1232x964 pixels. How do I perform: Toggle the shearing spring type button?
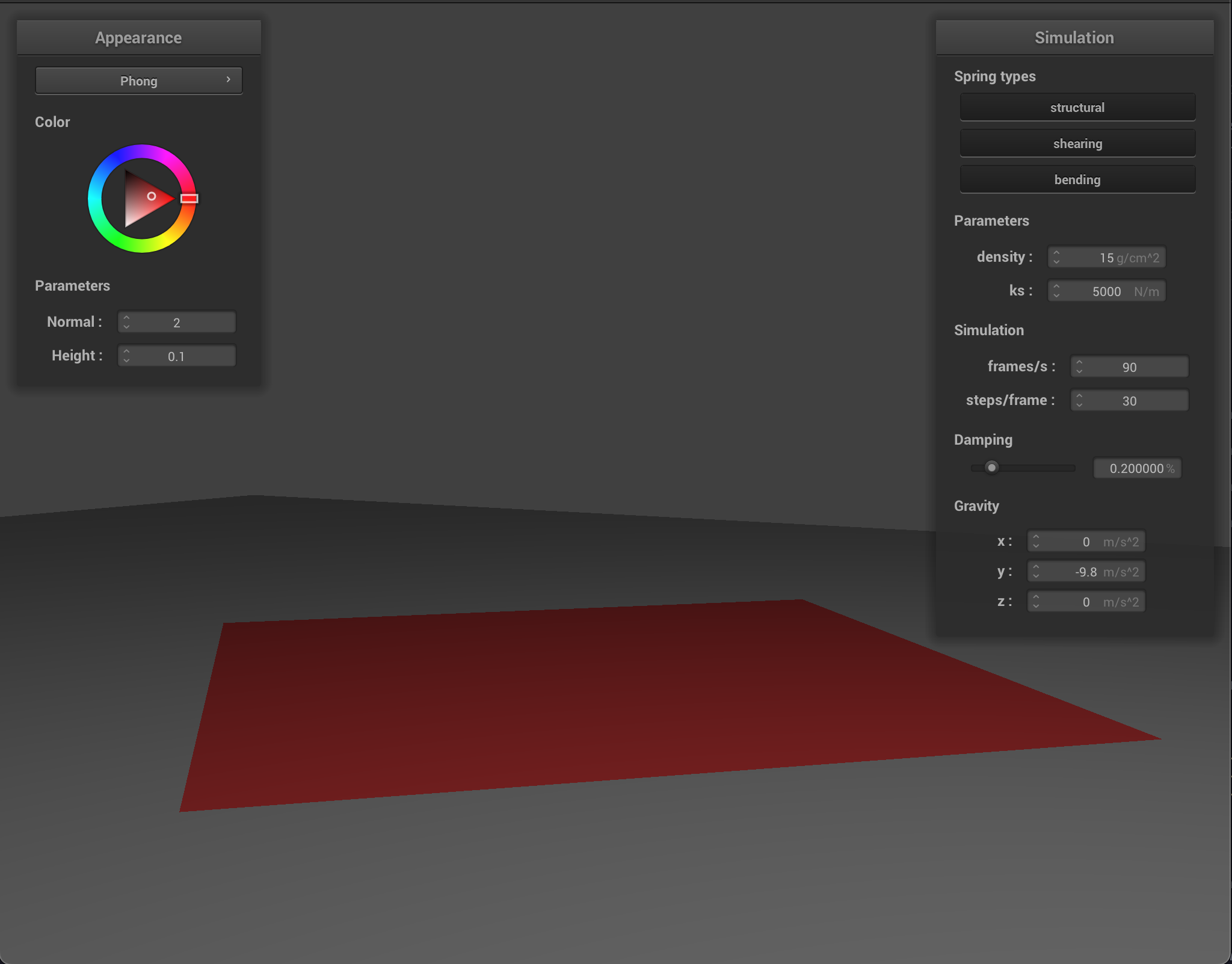[x=1077, y=144]
